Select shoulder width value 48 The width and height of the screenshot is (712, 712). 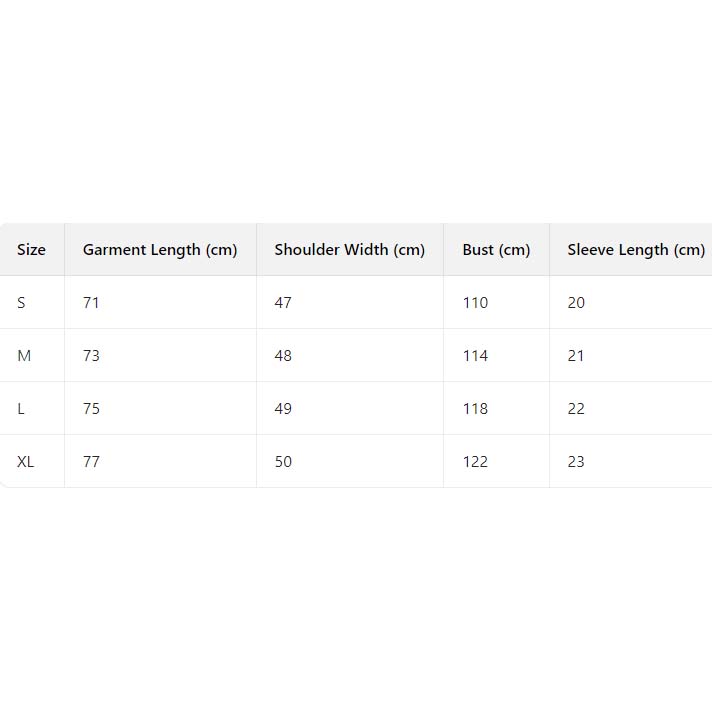(283, 356)
